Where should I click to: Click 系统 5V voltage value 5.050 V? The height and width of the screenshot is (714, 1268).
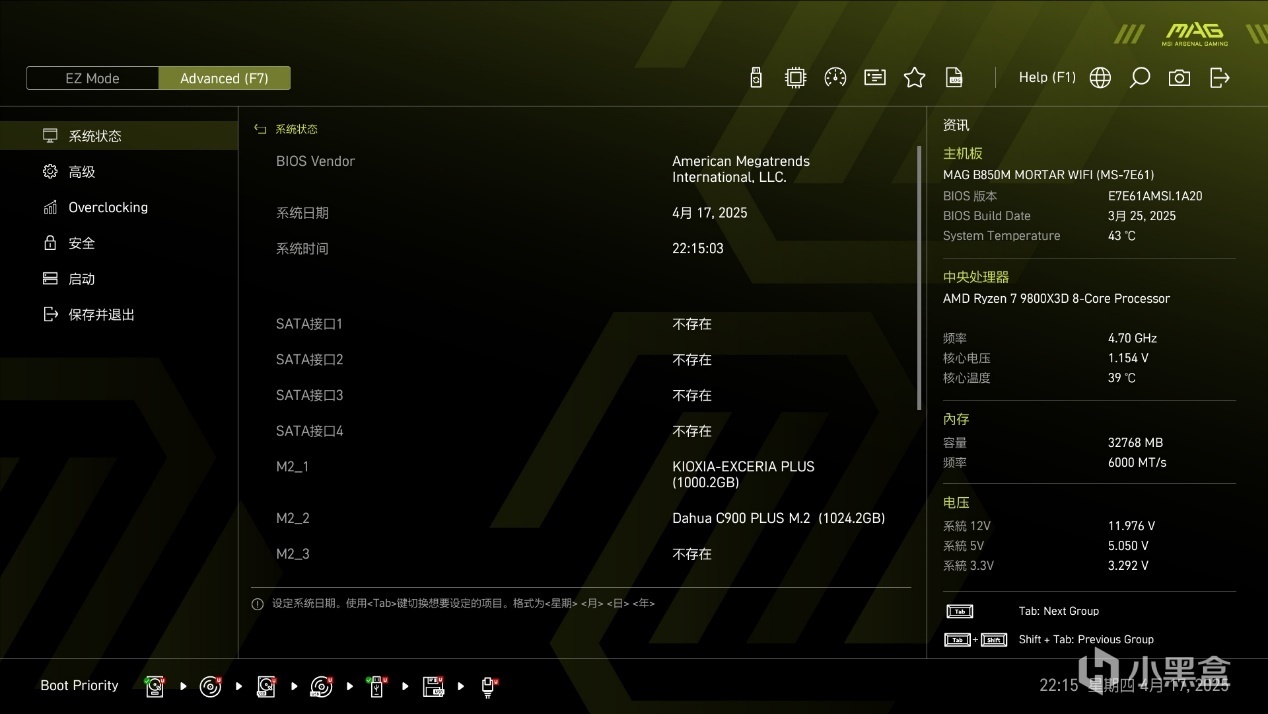tap(1128, 546)
